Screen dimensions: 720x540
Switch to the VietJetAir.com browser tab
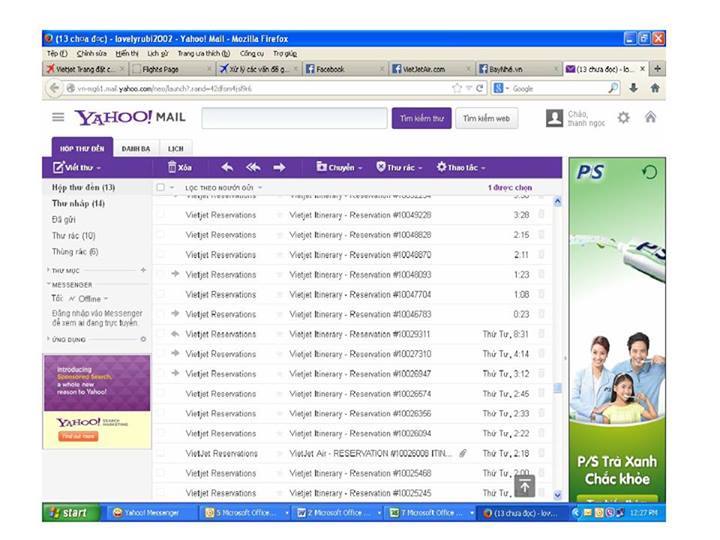point(430,69)
